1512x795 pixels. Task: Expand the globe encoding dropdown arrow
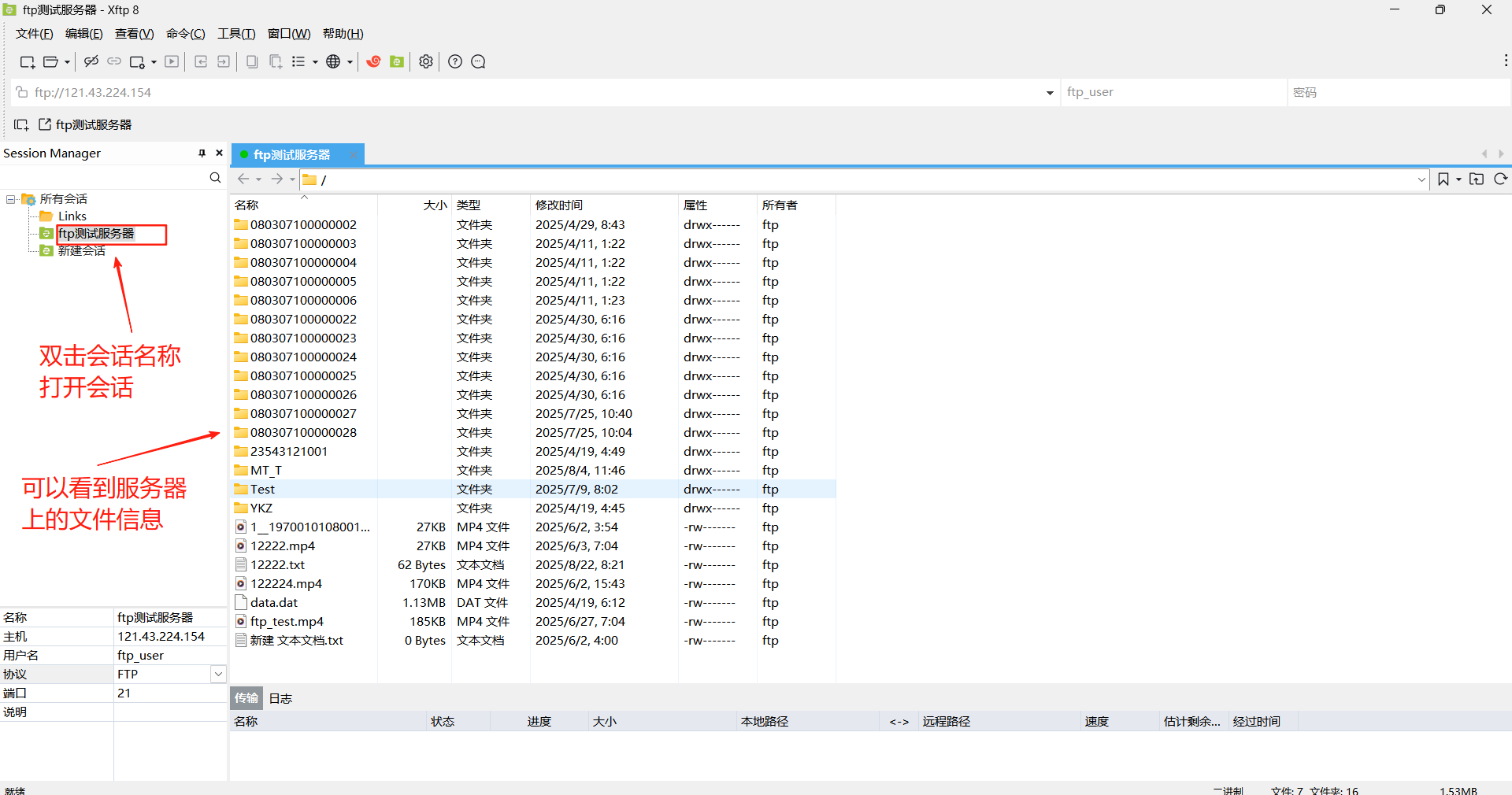click(x=350, y=62)
